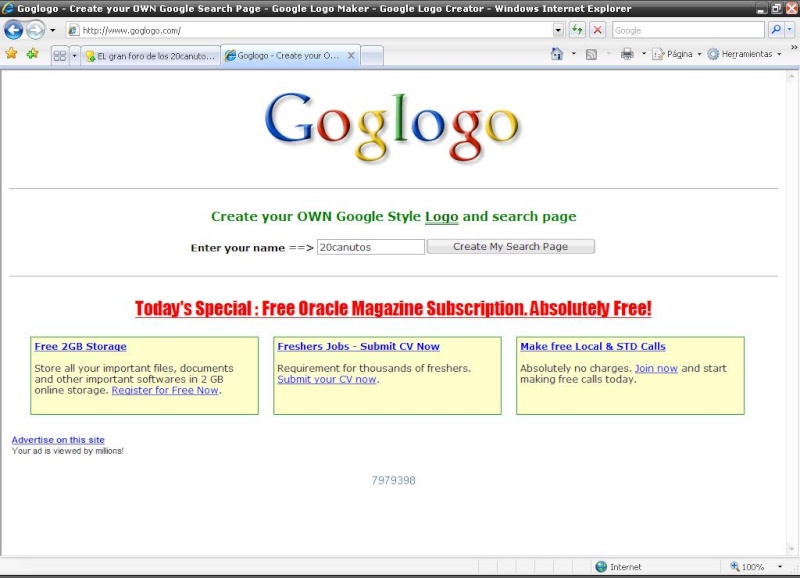Click the Internet Explorer title bar icon

[8, 8]
